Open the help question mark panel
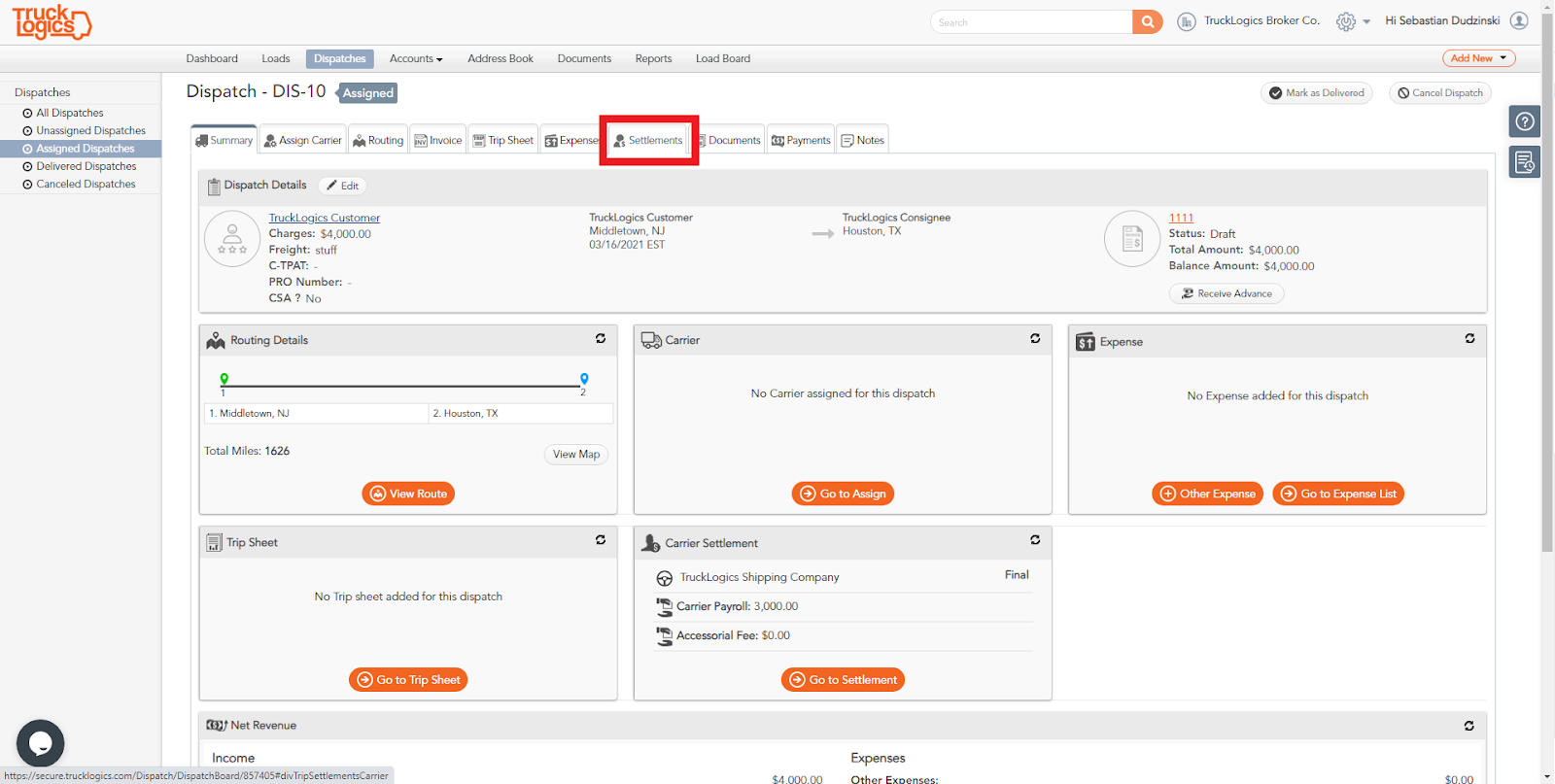This screenshot has width=1555, height=784. pos(1525,121)
